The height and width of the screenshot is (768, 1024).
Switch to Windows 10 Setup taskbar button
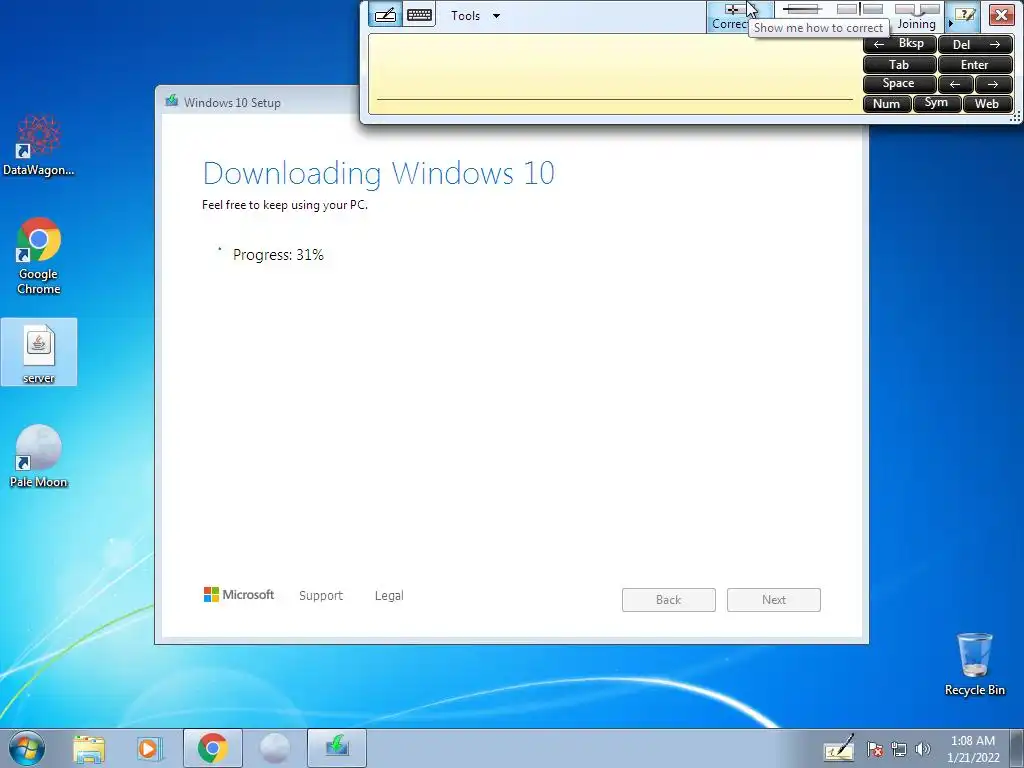(x=337, y=748)
